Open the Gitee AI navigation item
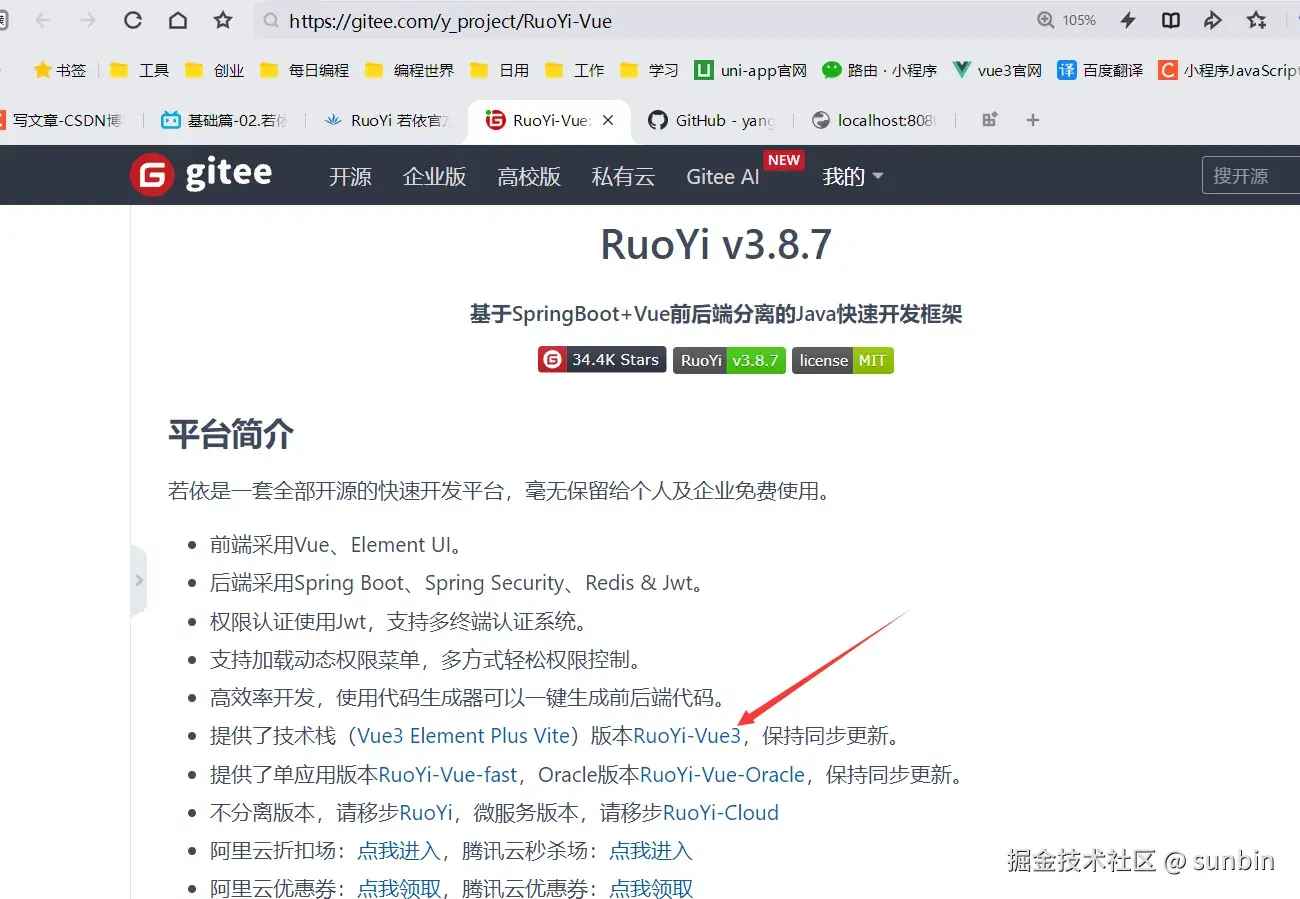The image size is (1300, 899). tap(723, 176)
